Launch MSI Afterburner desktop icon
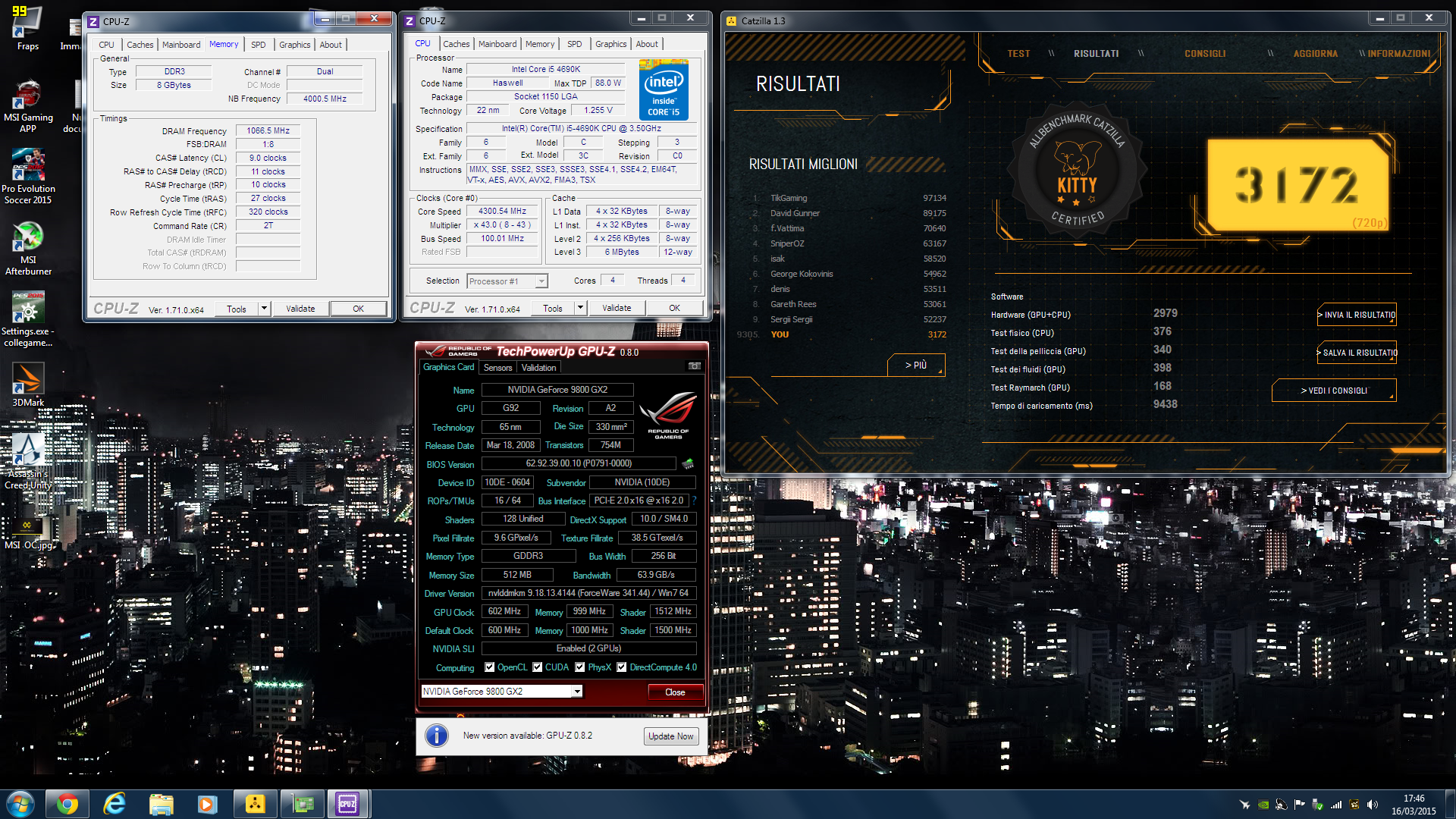Image resolution: width=1456 pixels, height=819 pixels. [x=28, y=249]
